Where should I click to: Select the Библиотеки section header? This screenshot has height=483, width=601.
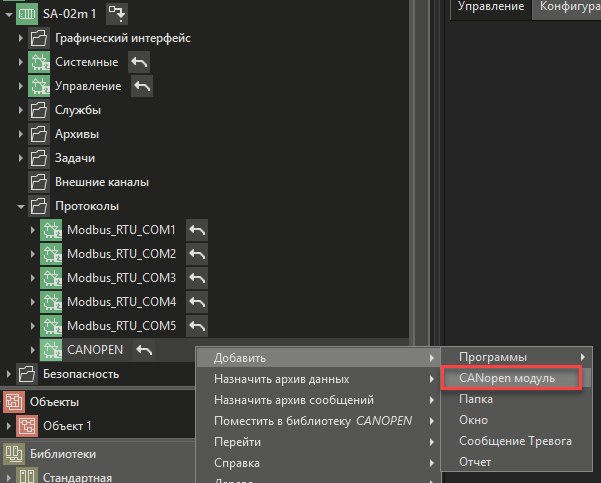coord(63,454)
